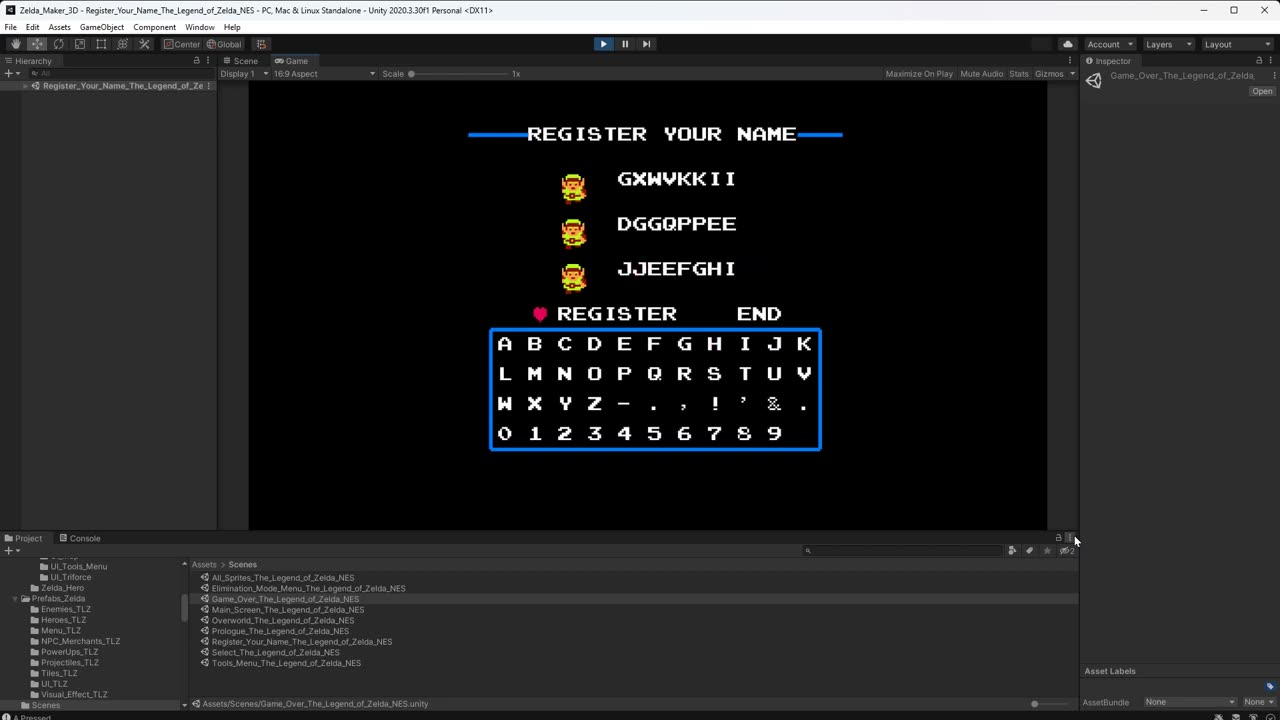Click the Unity scene icon in Inspector header

(x=1094, y=81)
